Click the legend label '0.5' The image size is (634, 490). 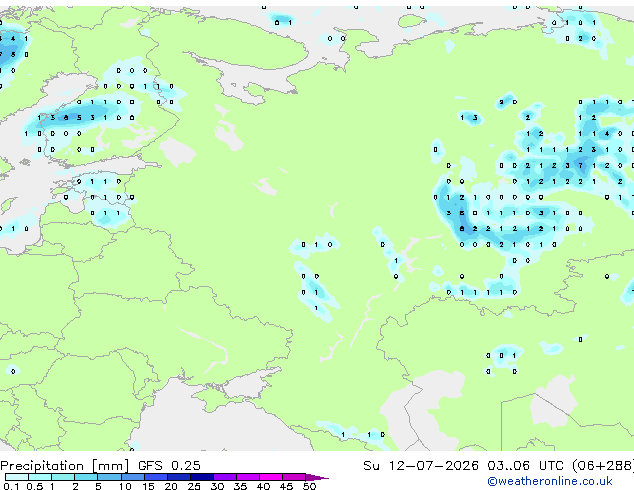click(x=35, y=486)
